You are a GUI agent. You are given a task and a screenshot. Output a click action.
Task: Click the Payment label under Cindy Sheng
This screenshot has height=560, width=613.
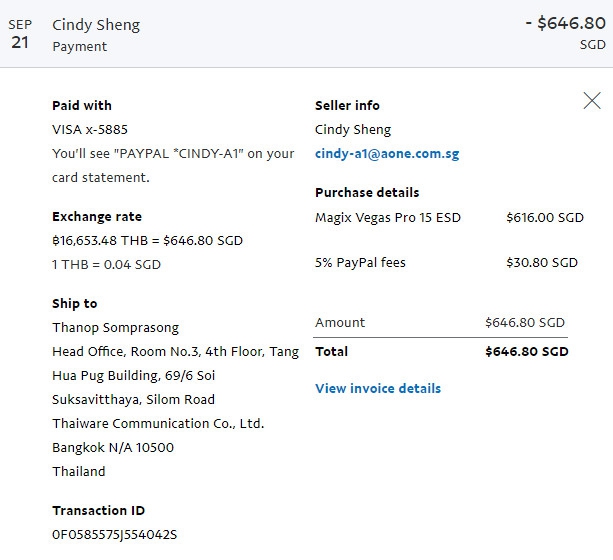pyautogui.click(x=80, y=46)
